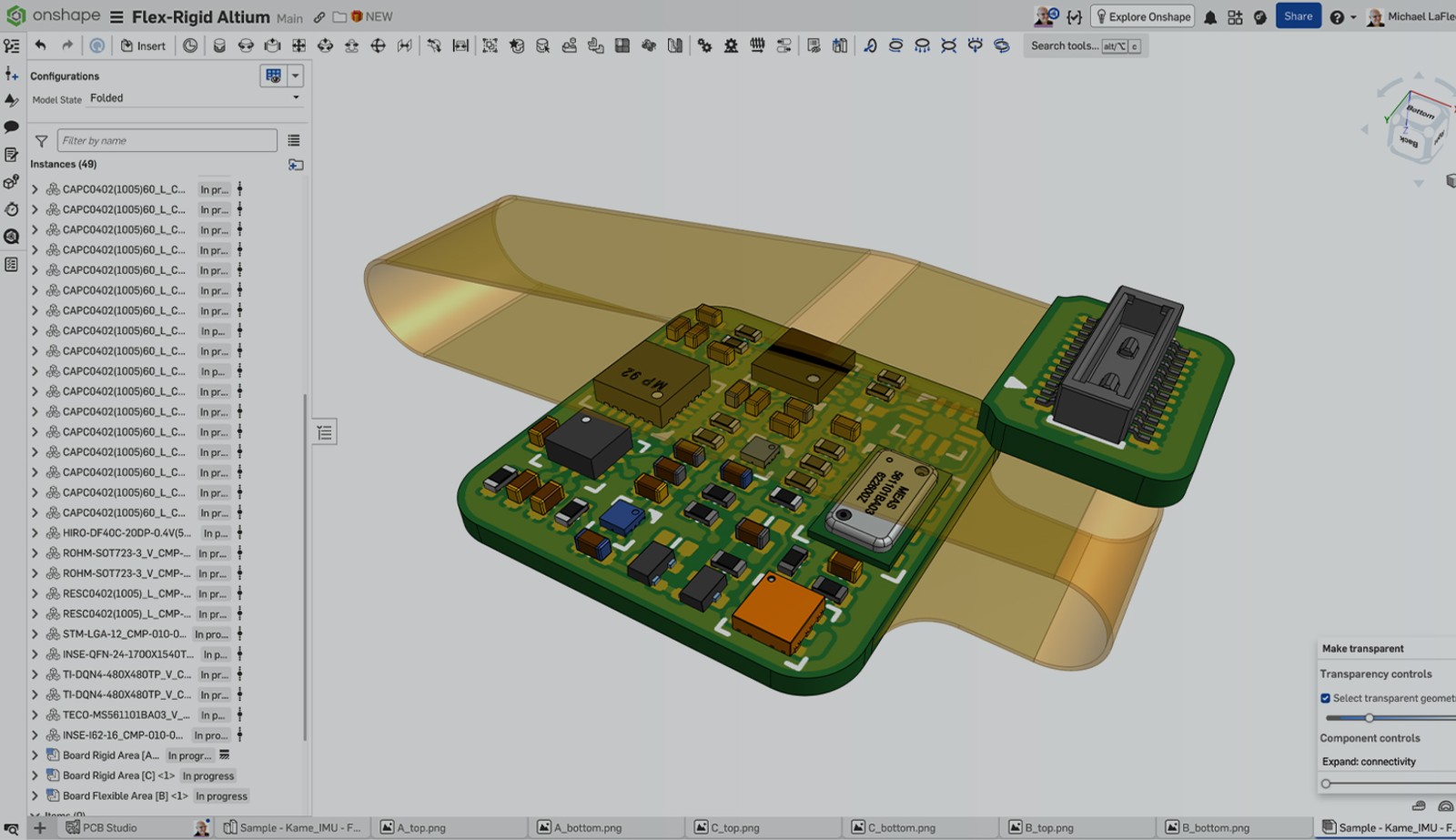The height and width of the screenshot is (840, 1456).
Task: Open the comments panel in sidebar
Action: (12, 127)
